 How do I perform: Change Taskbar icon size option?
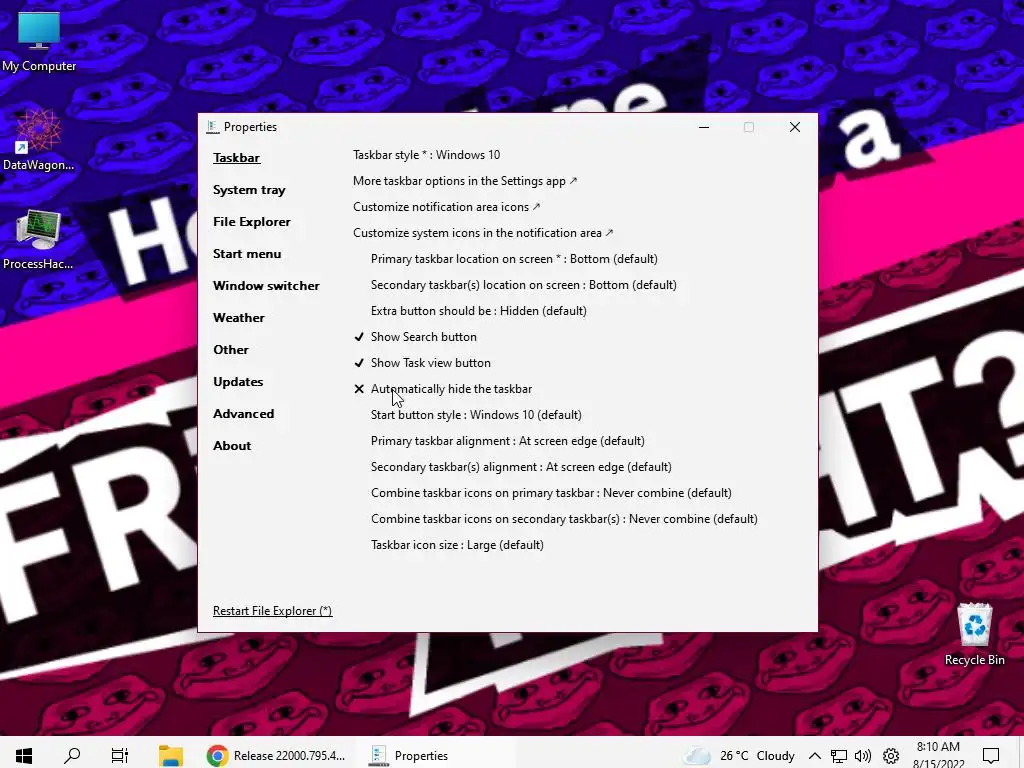pyautogui.click(x=457, y=545)
